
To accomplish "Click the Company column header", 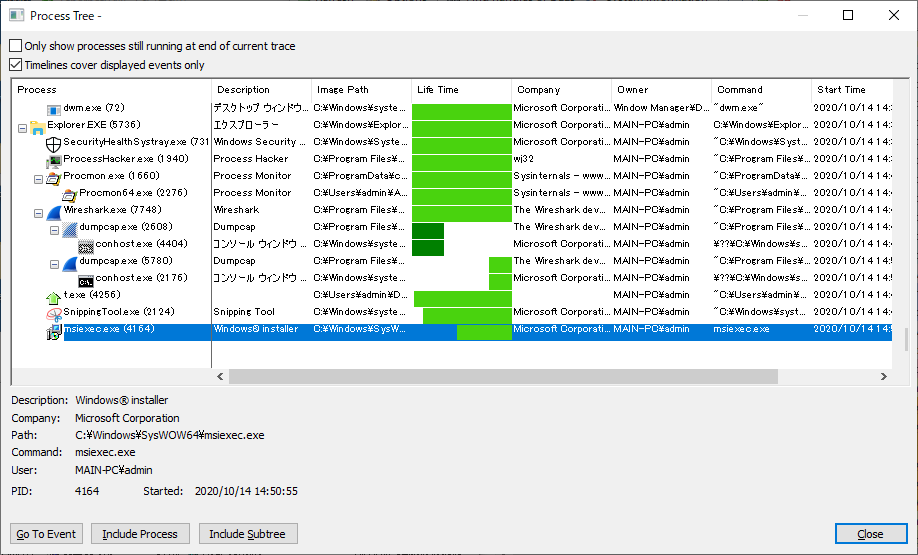I will pyautogui.click(x=561, y=90).
